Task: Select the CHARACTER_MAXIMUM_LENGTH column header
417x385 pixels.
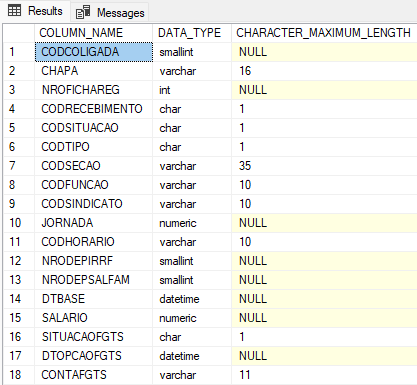Action: (x=324, y=33)
